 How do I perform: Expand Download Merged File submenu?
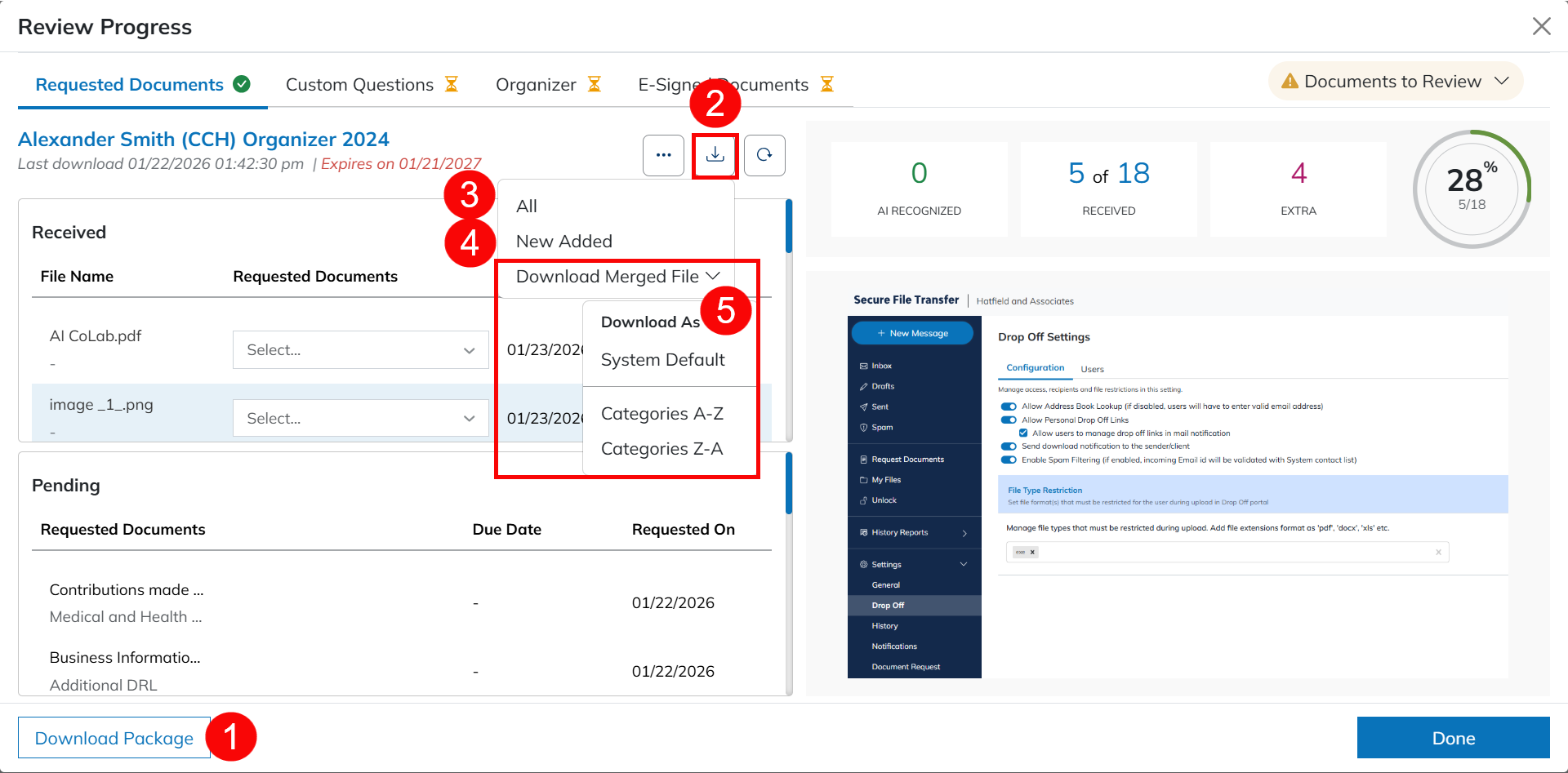point(617,277)
